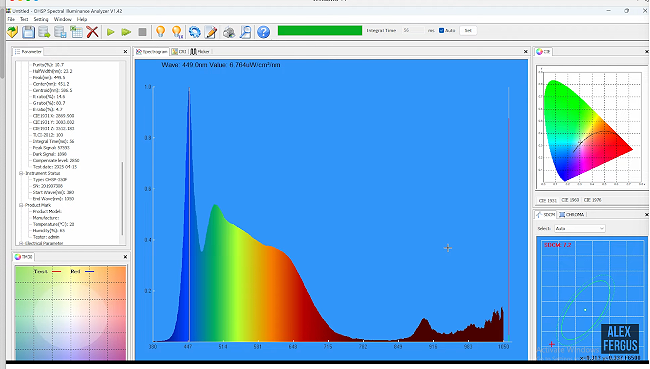Click the pencil notepad edit icon

(211, 32)
